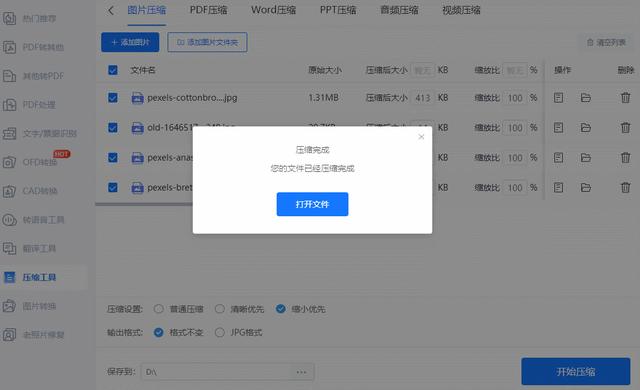The image size is (640, 390).
Task: Delete the pexels-cottonbro jpg file via trash icon
Action: [625, 98]
